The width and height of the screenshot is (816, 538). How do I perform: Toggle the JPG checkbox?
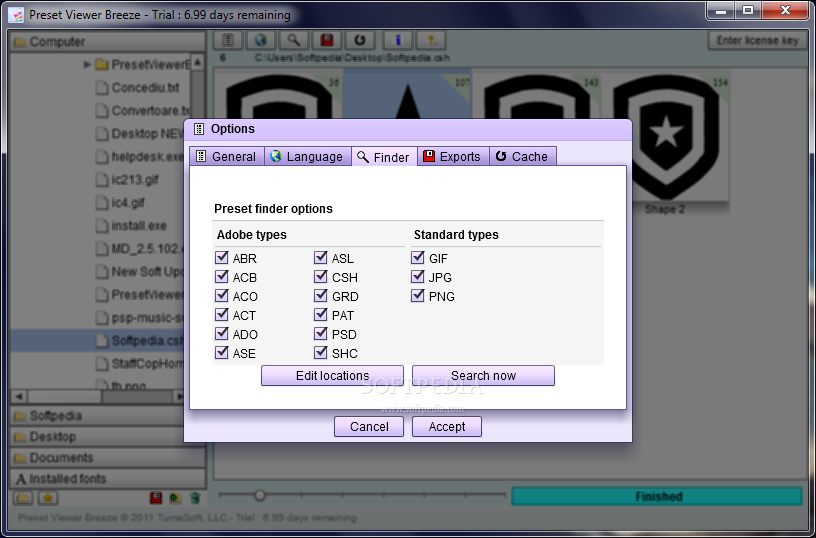click(417, 276)
